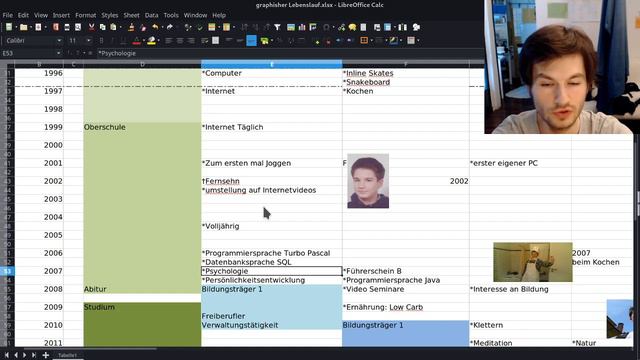Open the File menu

pyautogui.click(x=8, y=15)
